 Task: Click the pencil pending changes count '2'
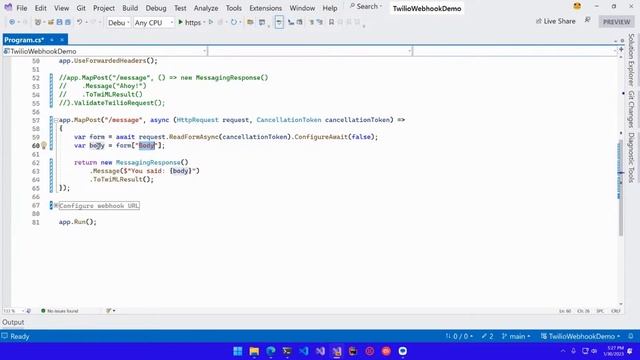point(487,336)
